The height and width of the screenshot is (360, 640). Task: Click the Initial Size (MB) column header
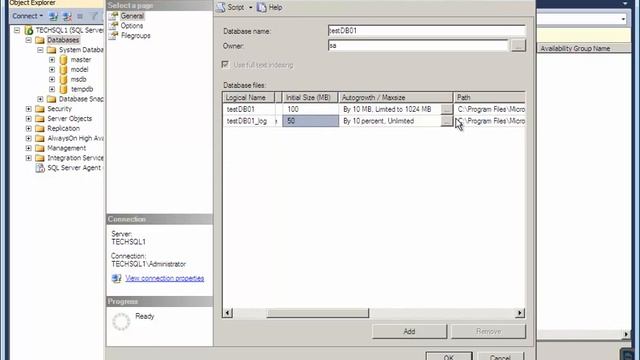click(311, 98)
